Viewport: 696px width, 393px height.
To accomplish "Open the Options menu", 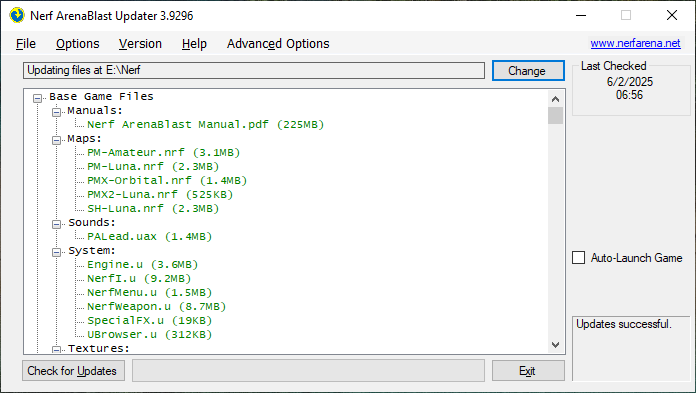I will tap(78, 44).
